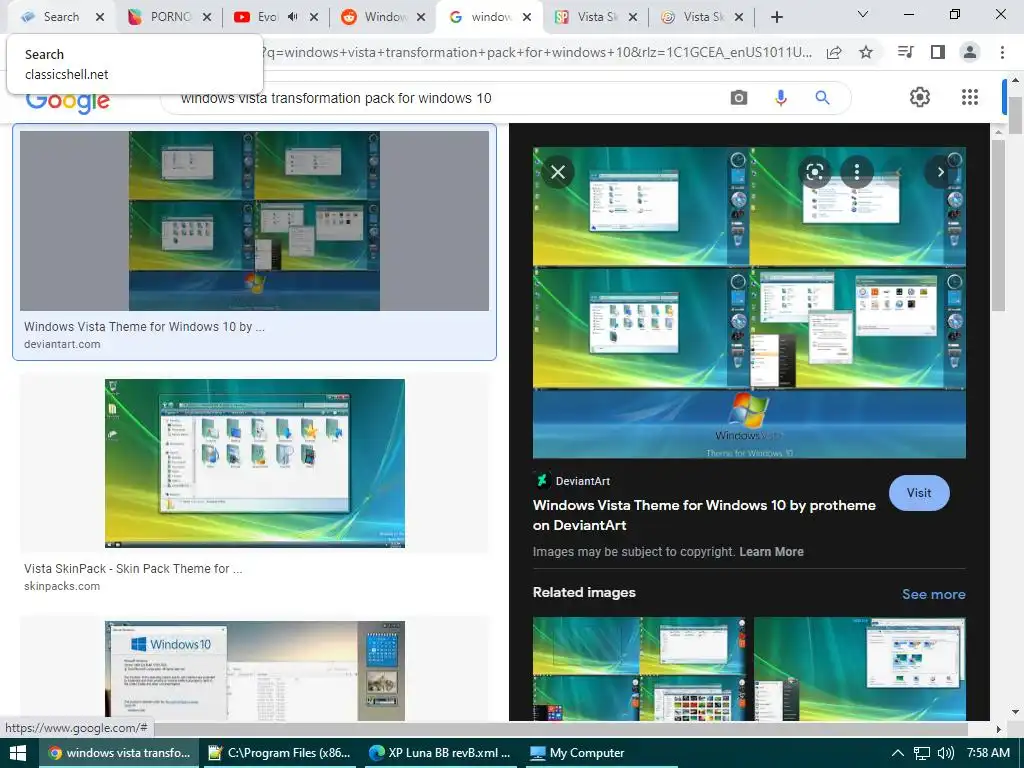Show hidden system tray icons
This screenshot has height=768, width=1024.
(898, 753)
